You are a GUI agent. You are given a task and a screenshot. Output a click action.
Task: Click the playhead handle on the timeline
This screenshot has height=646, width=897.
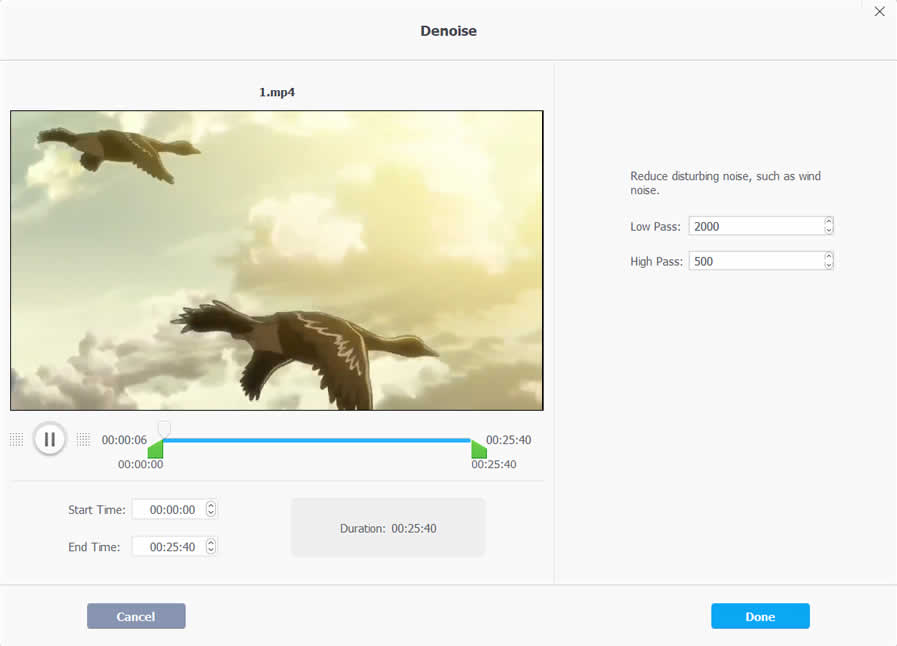164,429
